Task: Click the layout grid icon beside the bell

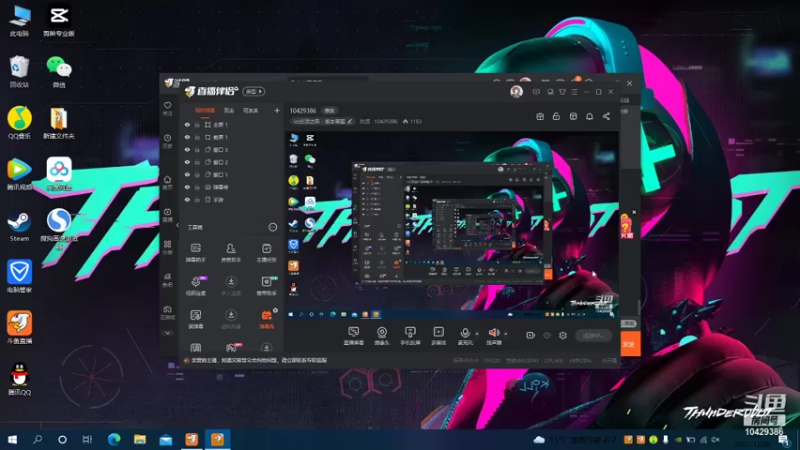Action: (573, 116)
